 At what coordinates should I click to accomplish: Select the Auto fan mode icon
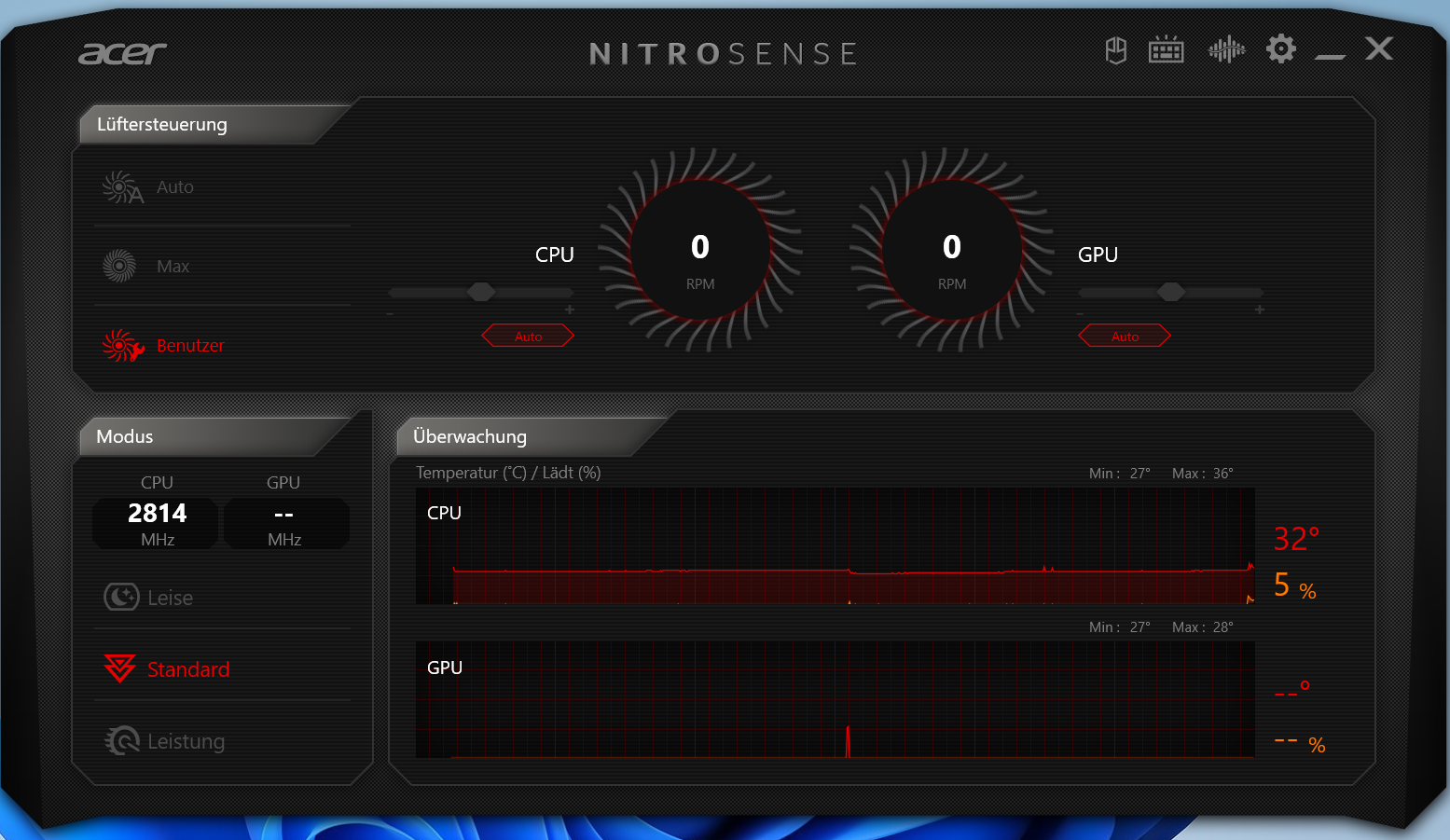pyautogui.click(x=122, y=187)
